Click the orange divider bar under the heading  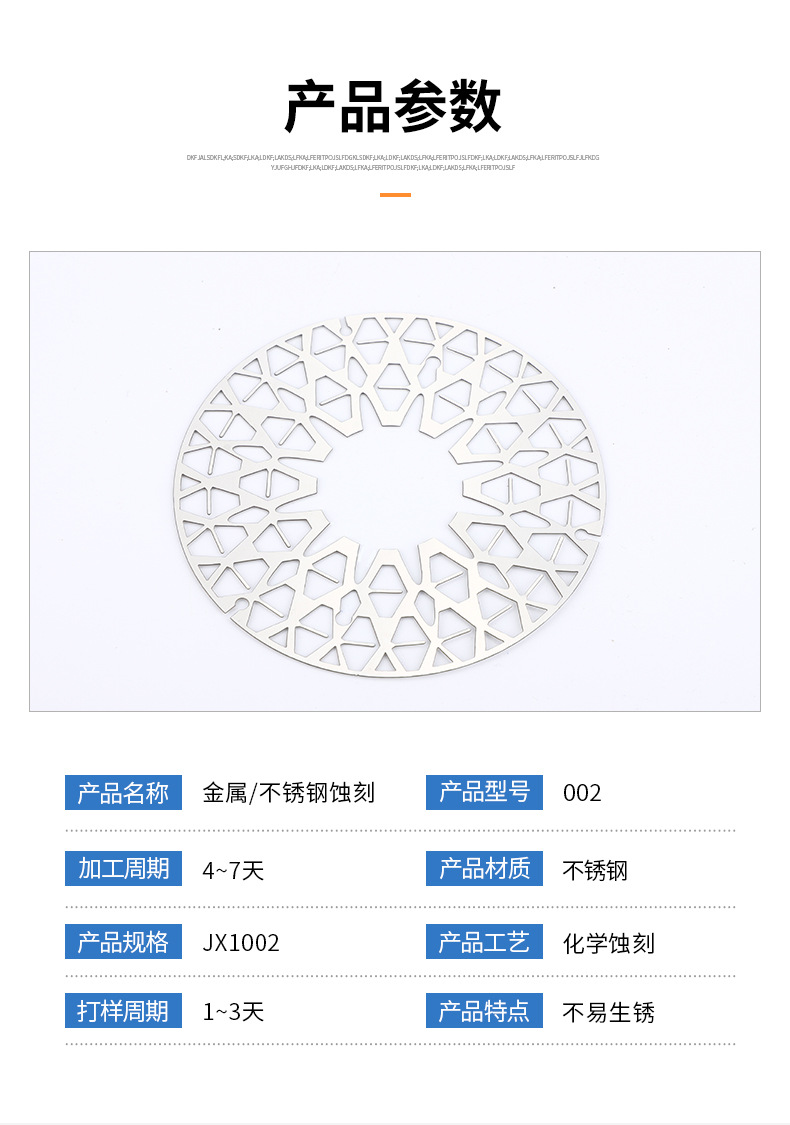[x=395, y=194]
